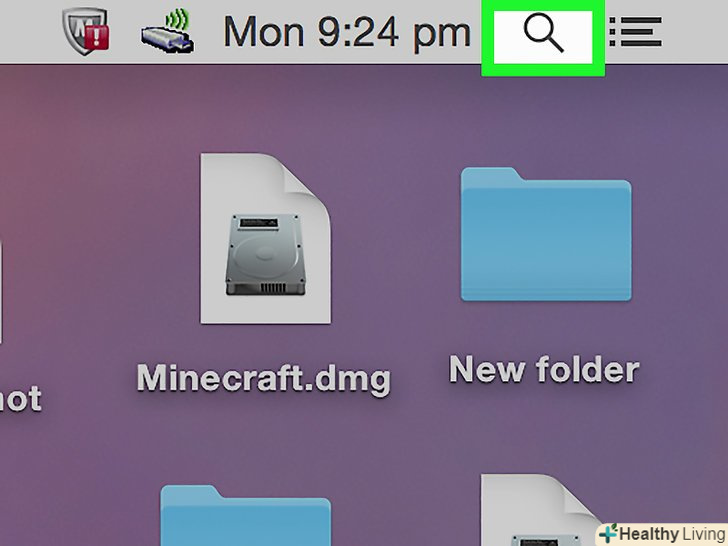This screenshot has width=728, height=546.
Task: Click the Mon 9:24 pm clock
Action: (x=347, y=32)
